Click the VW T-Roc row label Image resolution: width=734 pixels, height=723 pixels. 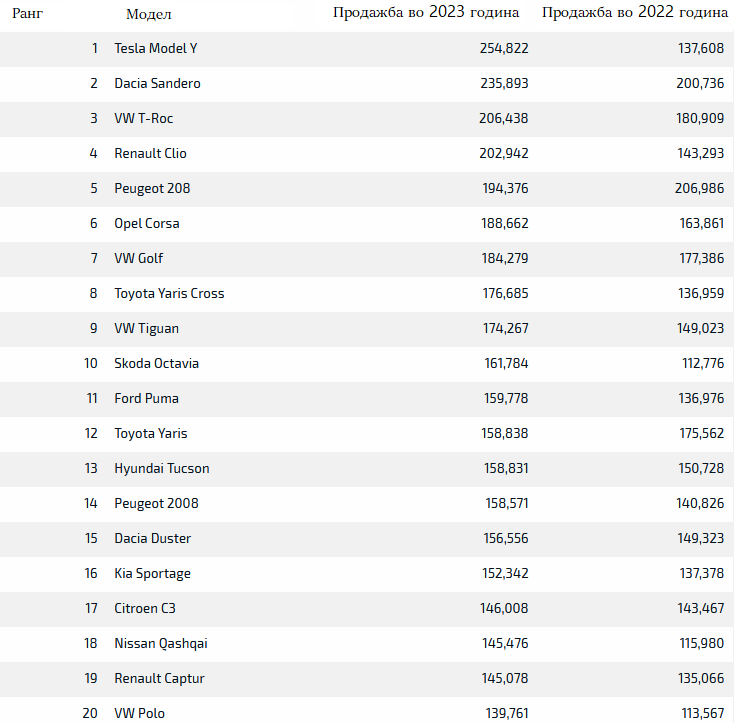click(144, 119)
